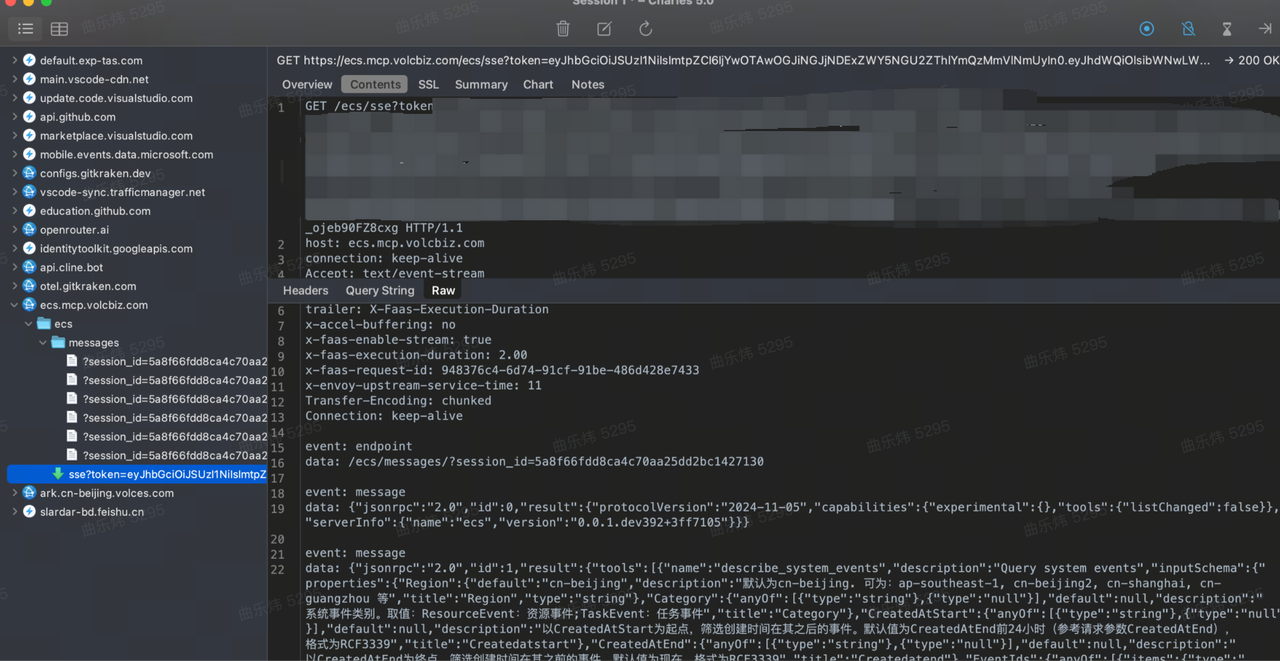Expand the mobile.events.data.microsoft.com node

[x=14, y=155]
